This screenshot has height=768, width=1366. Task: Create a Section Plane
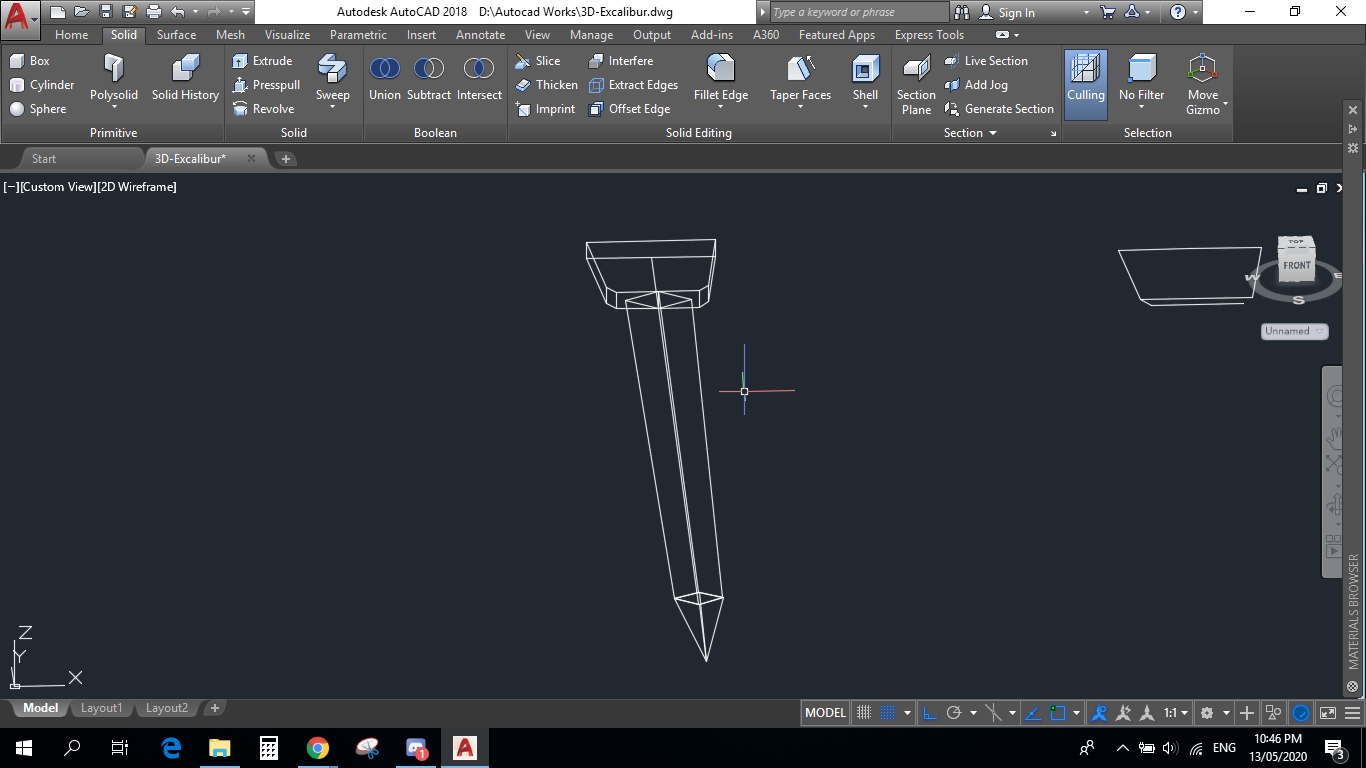click(916, 85)
